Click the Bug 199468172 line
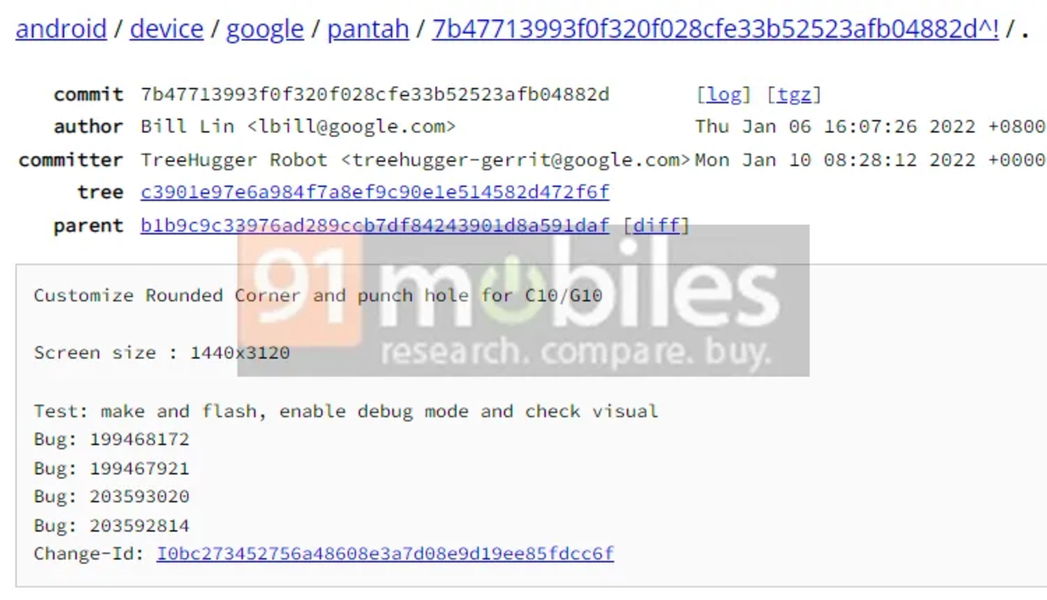 click(112, 439)
